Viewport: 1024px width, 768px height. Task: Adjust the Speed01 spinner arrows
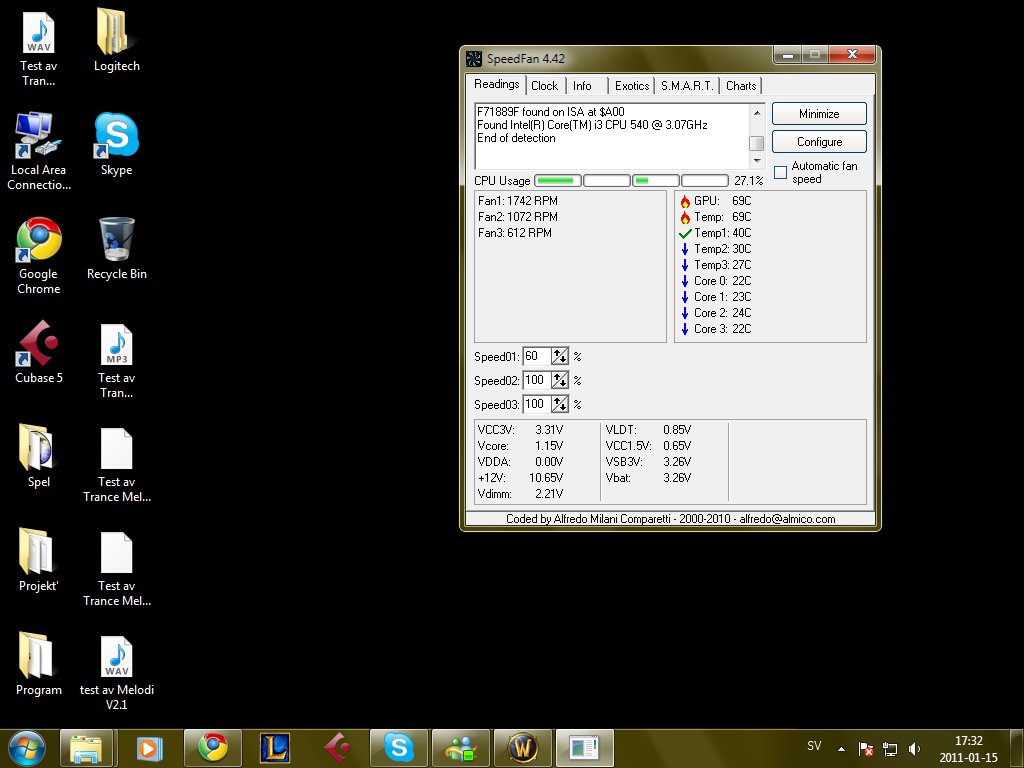coord(560,356)
